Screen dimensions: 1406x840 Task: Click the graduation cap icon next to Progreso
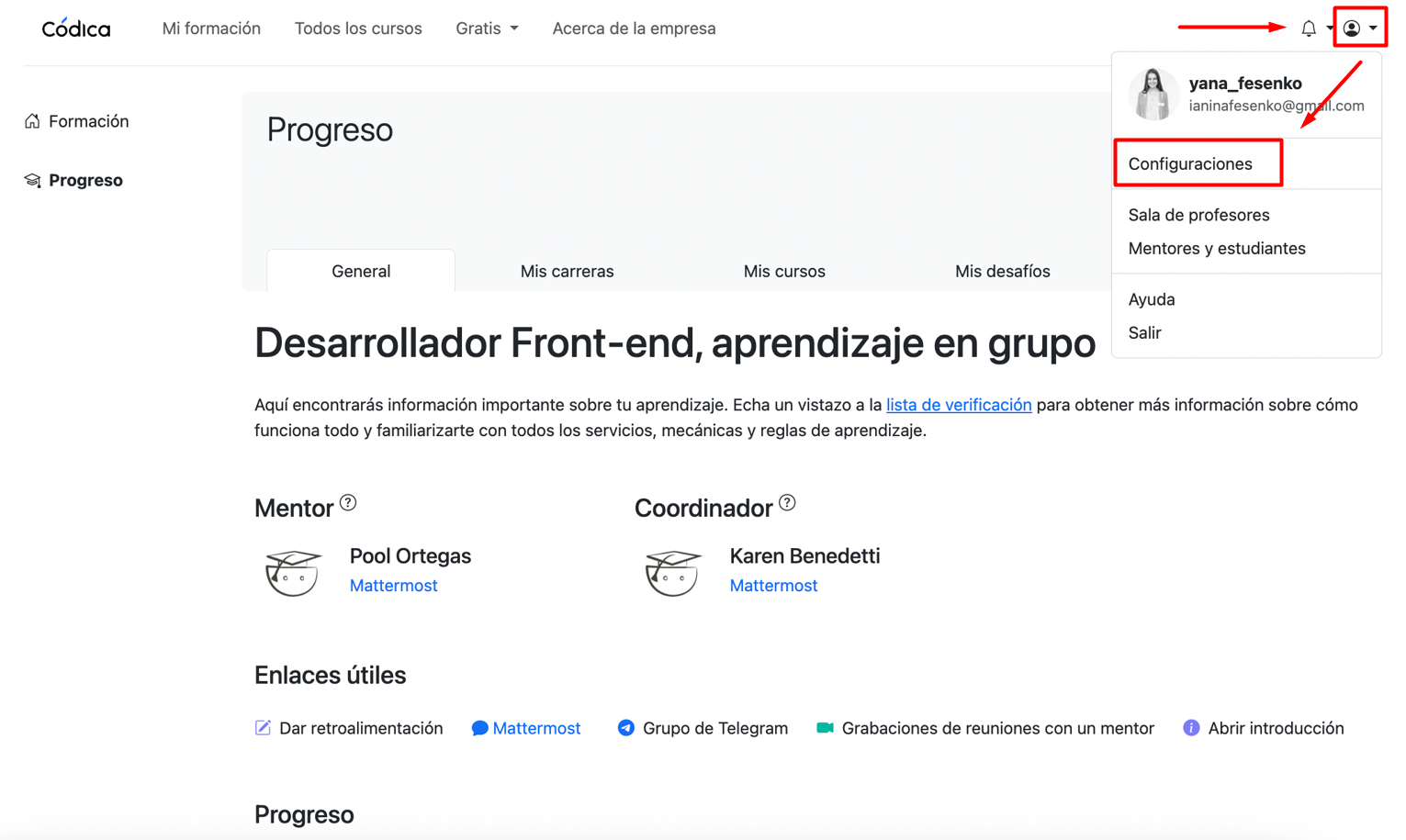click(32, 180)
